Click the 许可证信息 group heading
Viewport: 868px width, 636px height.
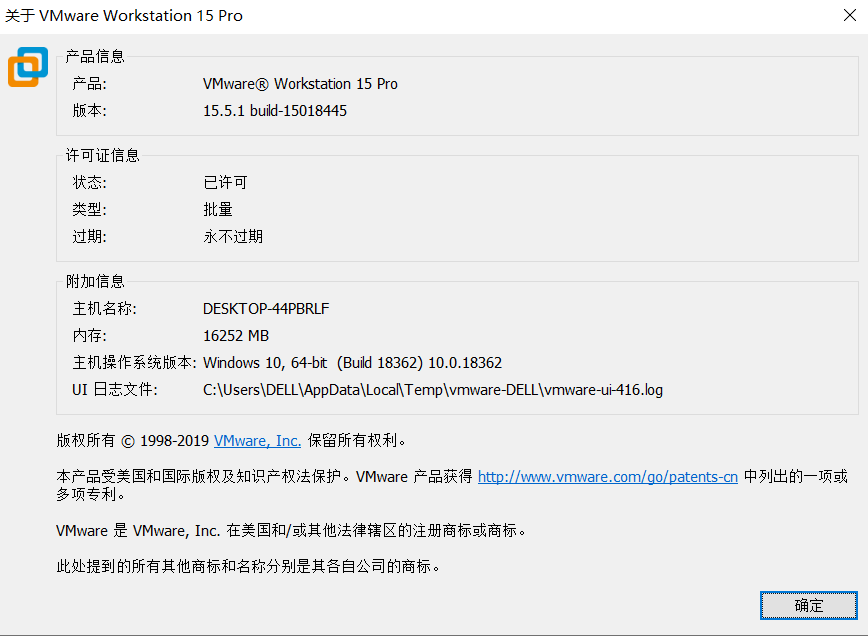coord(102,155)
